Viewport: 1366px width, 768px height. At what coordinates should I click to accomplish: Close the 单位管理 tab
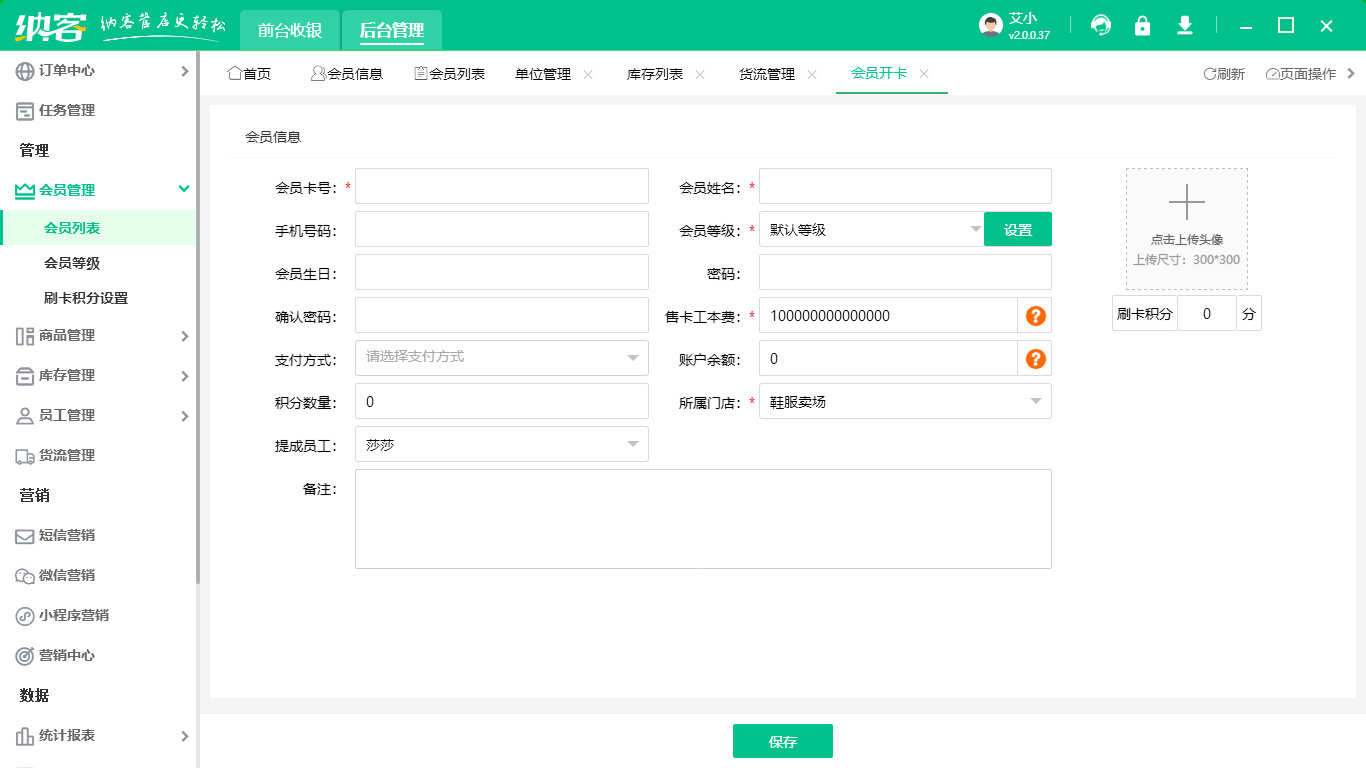point(588,72)
